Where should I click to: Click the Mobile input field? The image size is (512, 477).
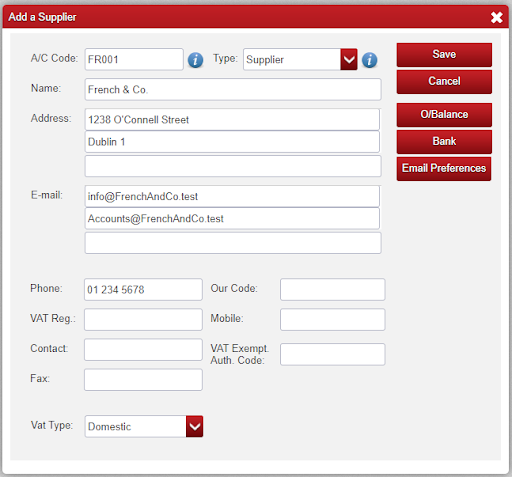coord(333,319)
